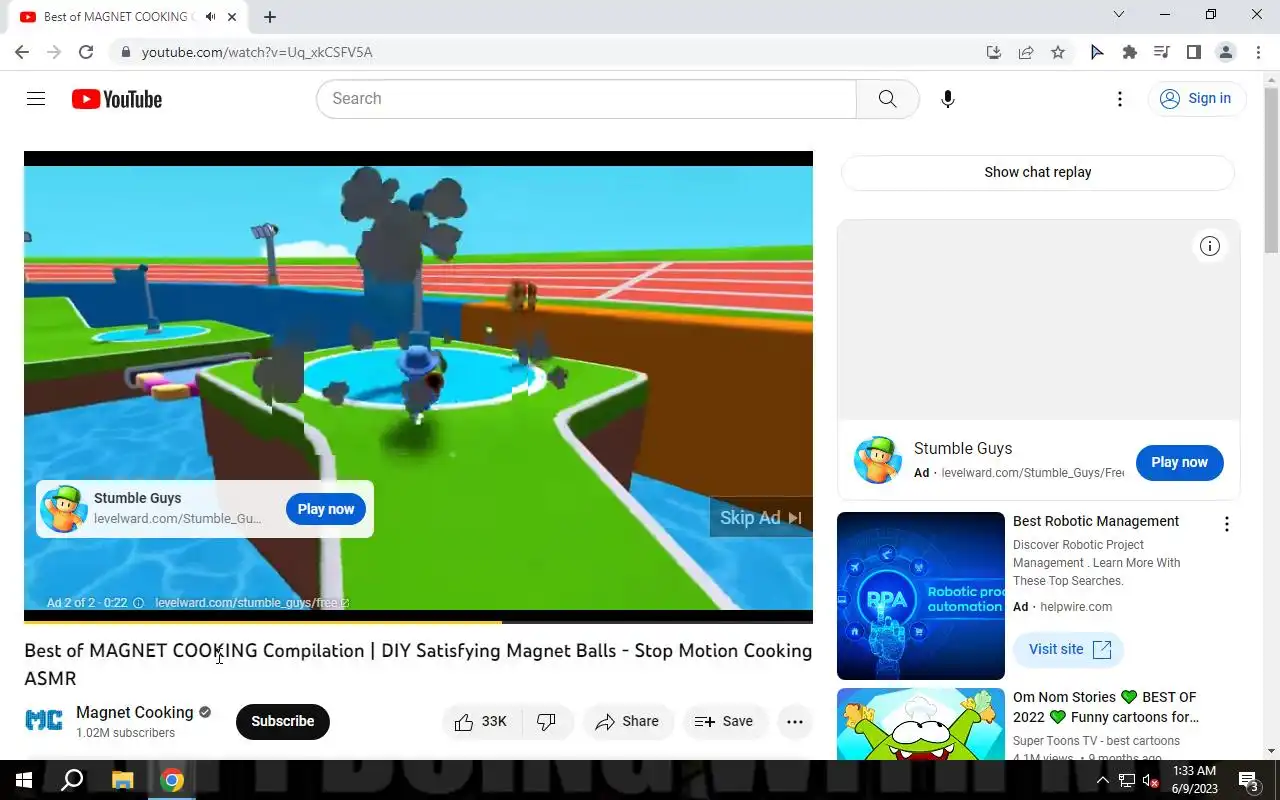This screenshot has height=800, width=1280.
Task: Reload the page
Action: (x=86, y=52)
